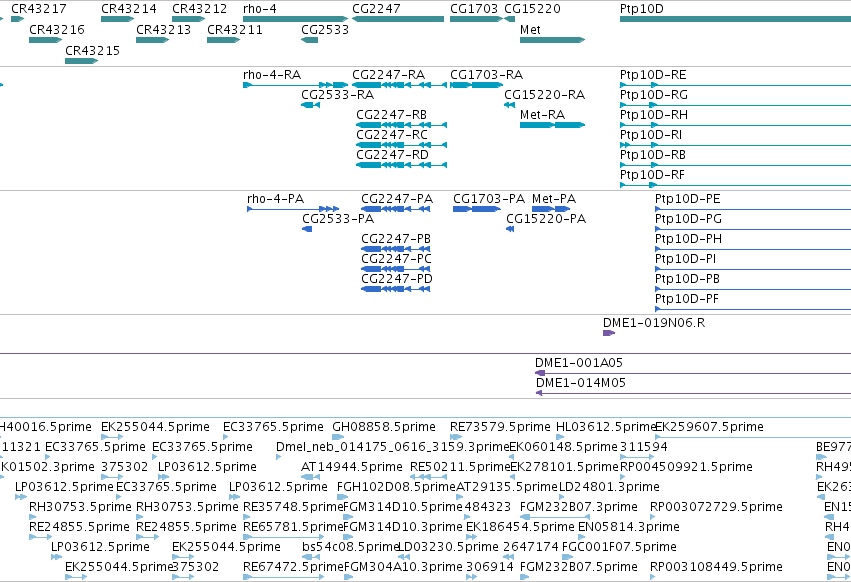Select the Met-RA transcript label

(x=542, y=115)
